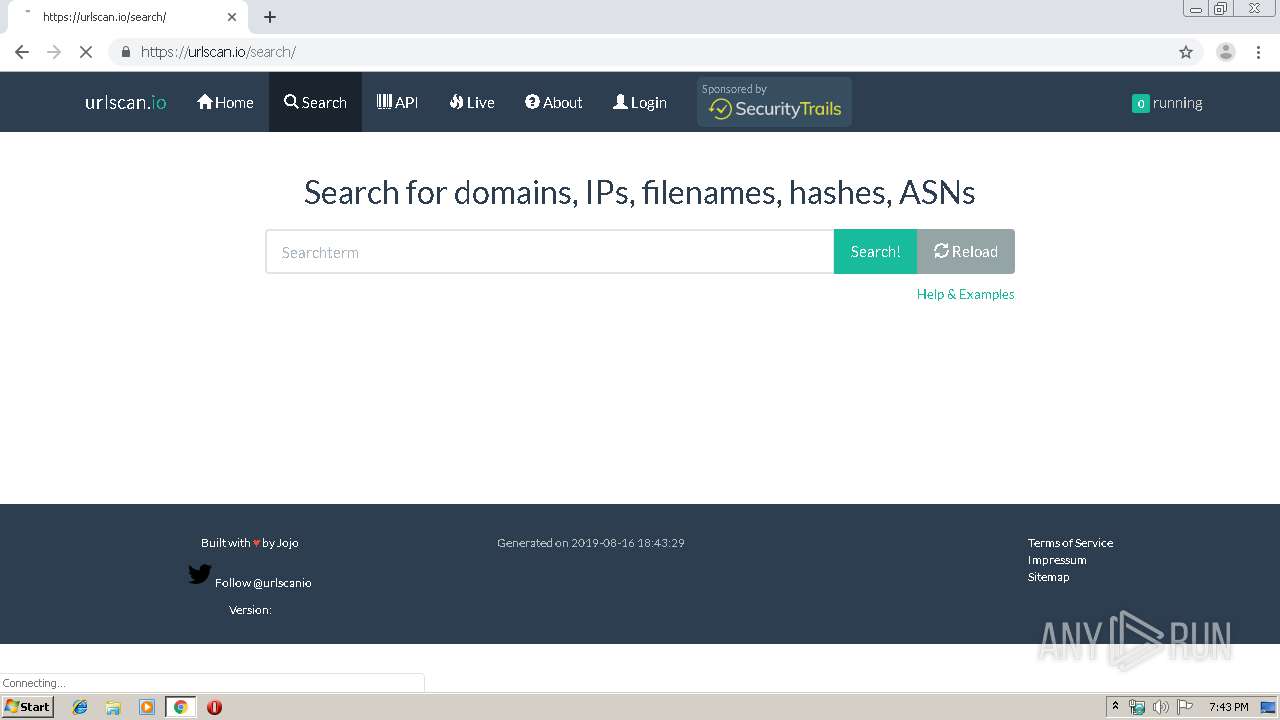
Task: Click the Action Center flag icon
Action: (1185, 707)
